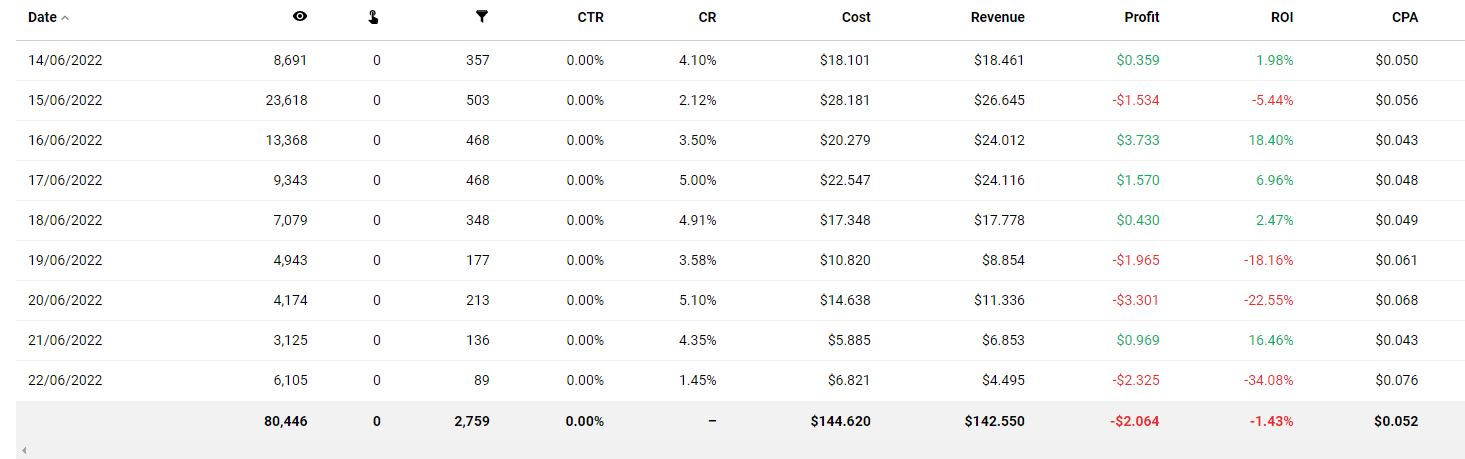Click the 23,618 views cell

[289, 100]
